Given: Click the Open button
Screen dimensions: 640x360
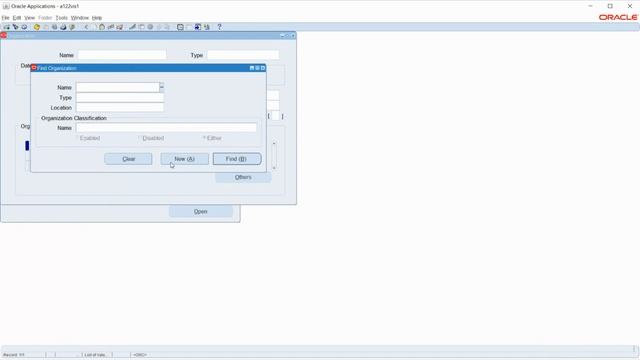Looking at the screenshot, I should pyautogui.click(x=200, y=211).
